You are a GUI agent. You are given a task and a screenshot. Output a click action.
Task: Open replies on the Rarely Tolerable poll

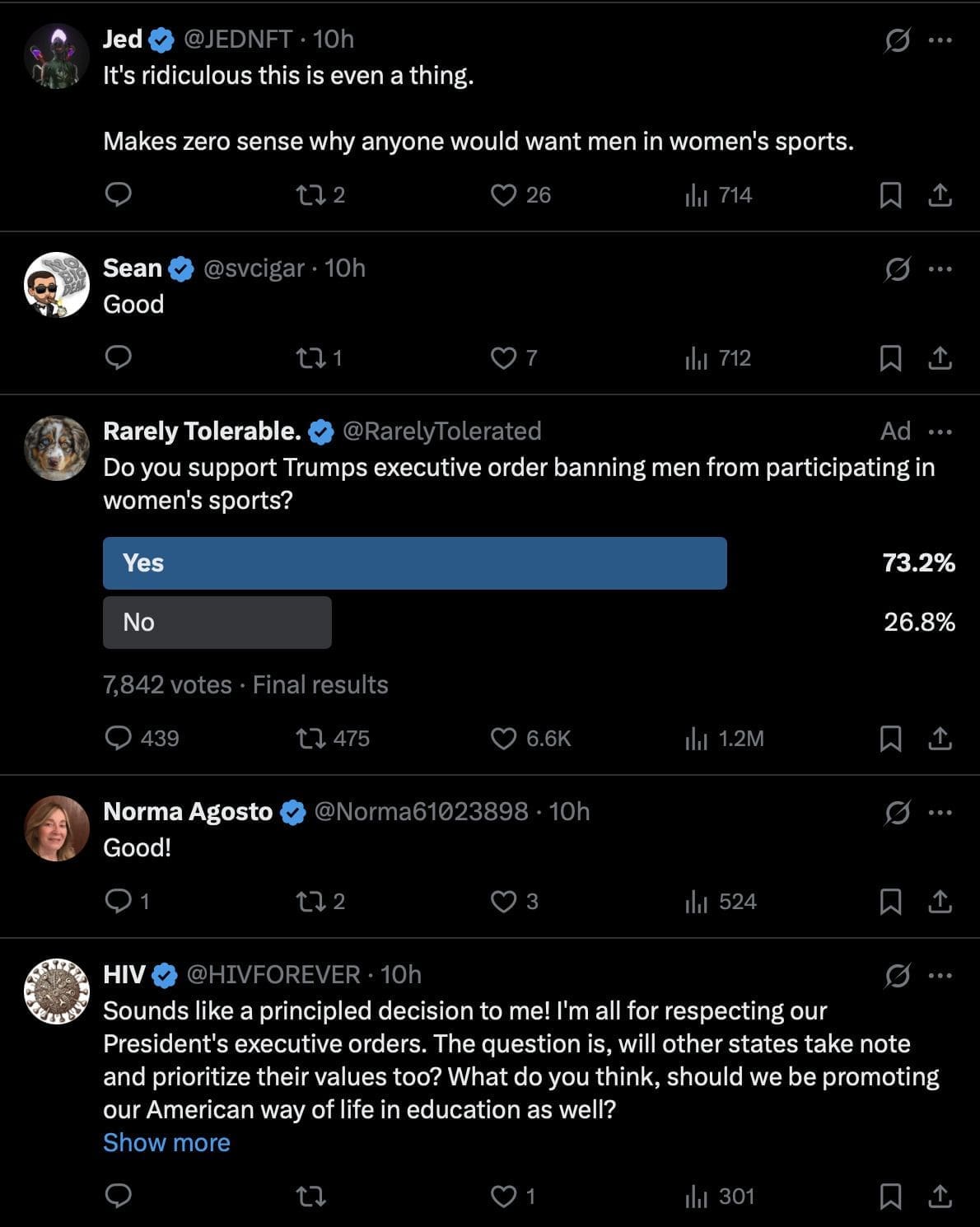click(119, 738)
